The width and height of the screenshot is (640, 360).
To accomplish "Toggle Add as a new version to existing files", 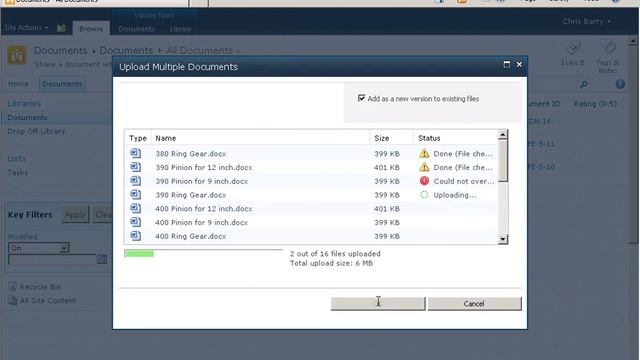I will click(x=361, y=98).
